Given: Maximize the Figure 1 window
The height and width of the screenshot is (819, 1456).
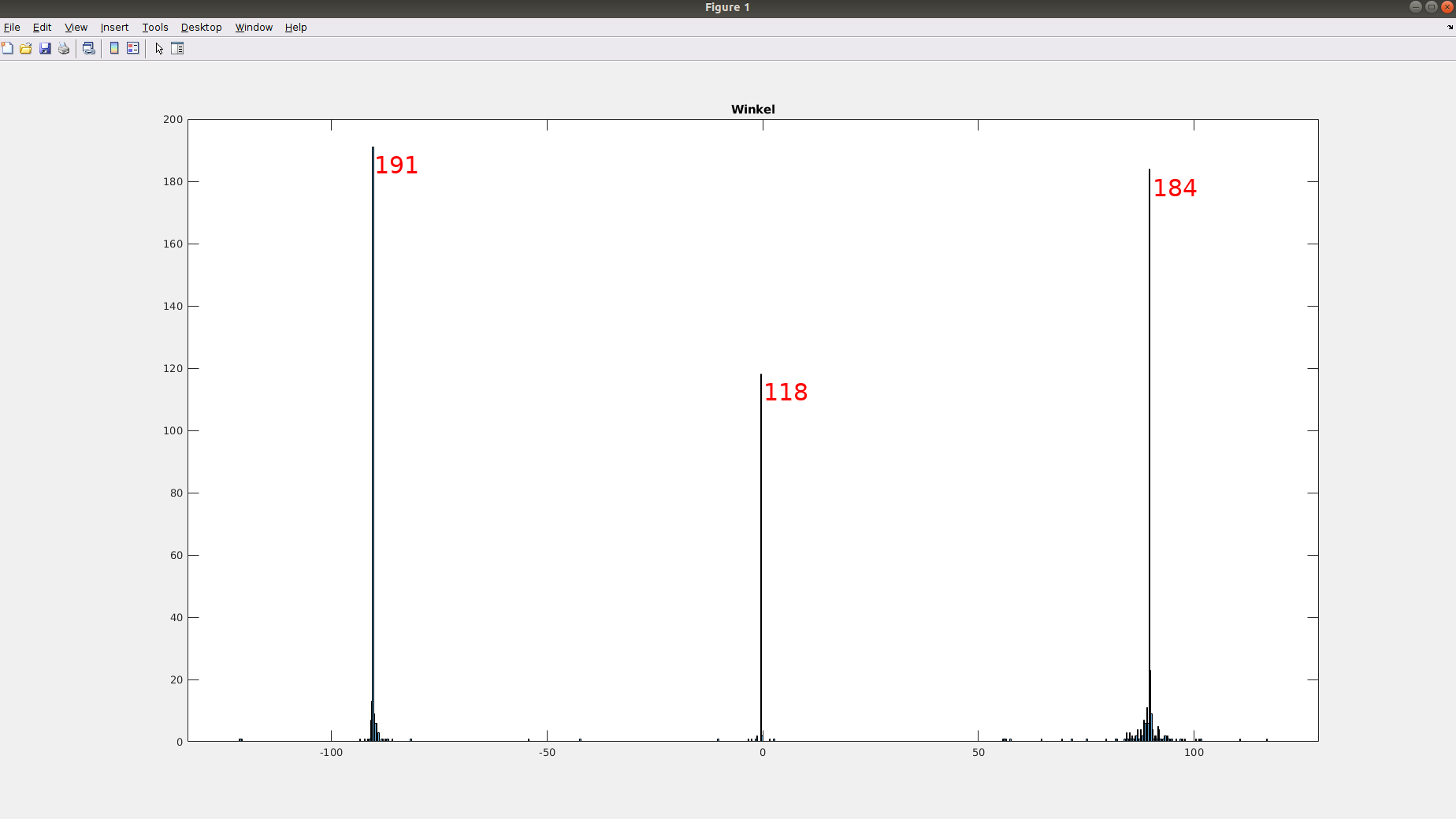Looking at the screenshot, I should pyautogui.click(x=1432, y=7).
